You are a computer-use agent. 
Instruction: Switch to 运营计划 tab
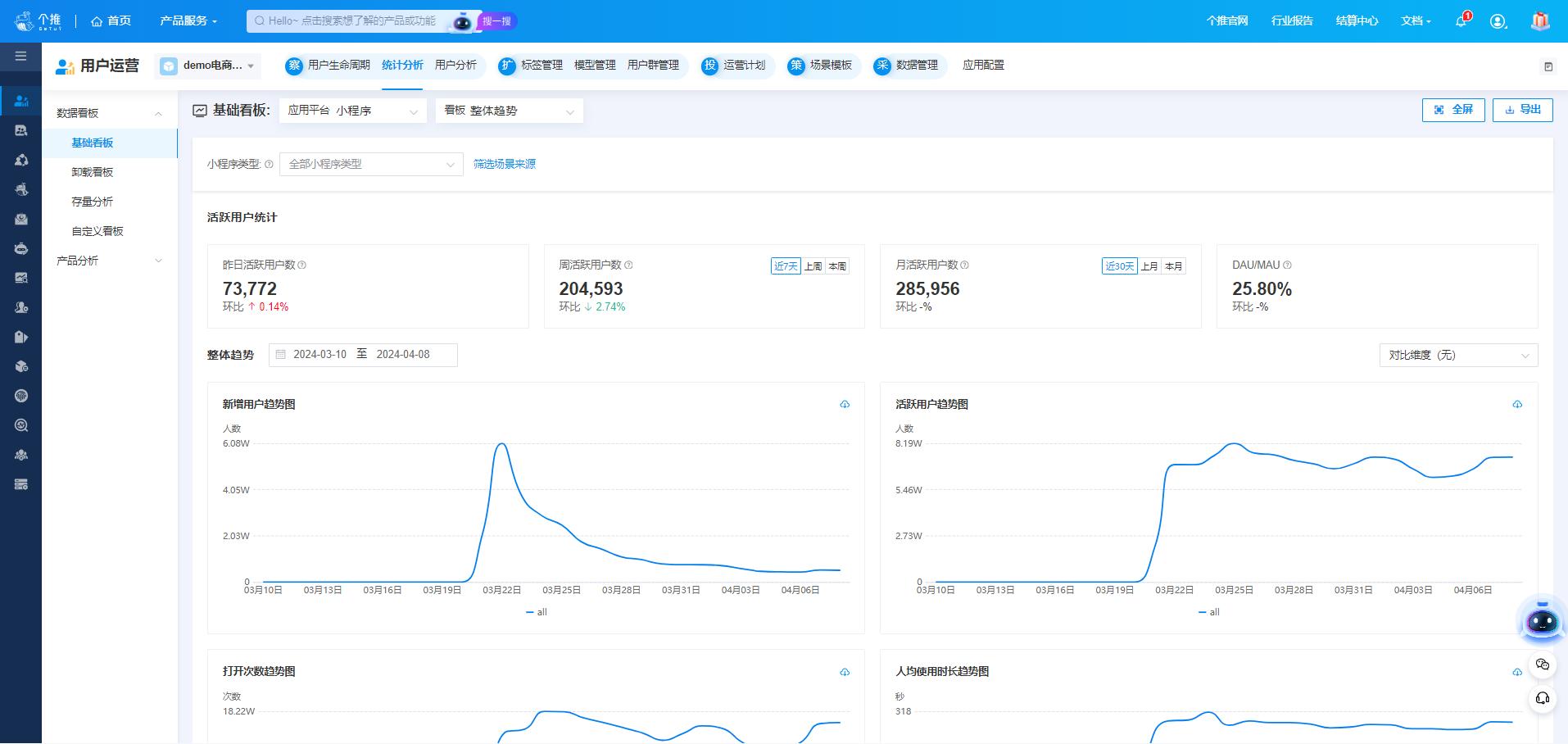[x=744, y=65]
